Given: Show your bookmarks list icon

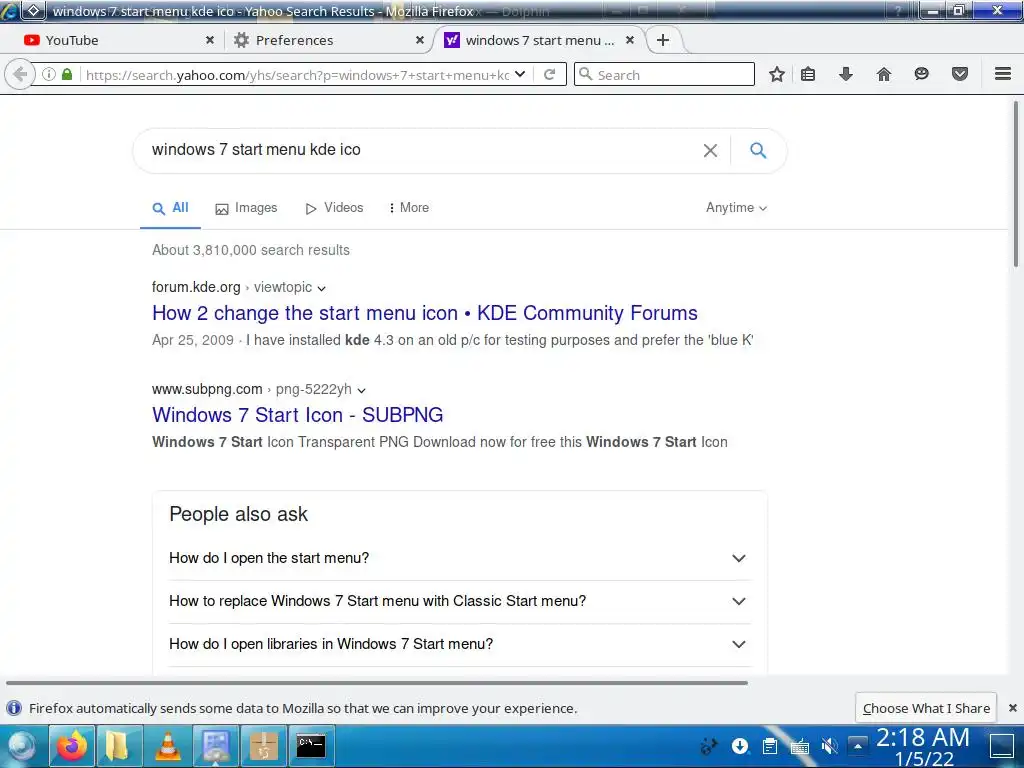Looking at the screenshot, I should point(808,74).
